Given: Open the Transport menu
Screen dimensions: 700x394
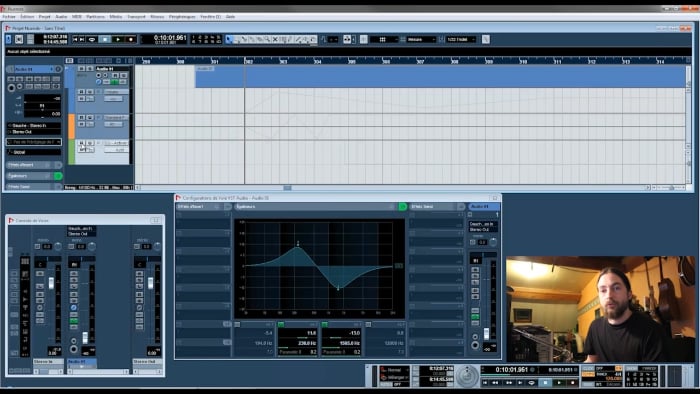Looking at the screenshot, I should click(x=136, y=17).
